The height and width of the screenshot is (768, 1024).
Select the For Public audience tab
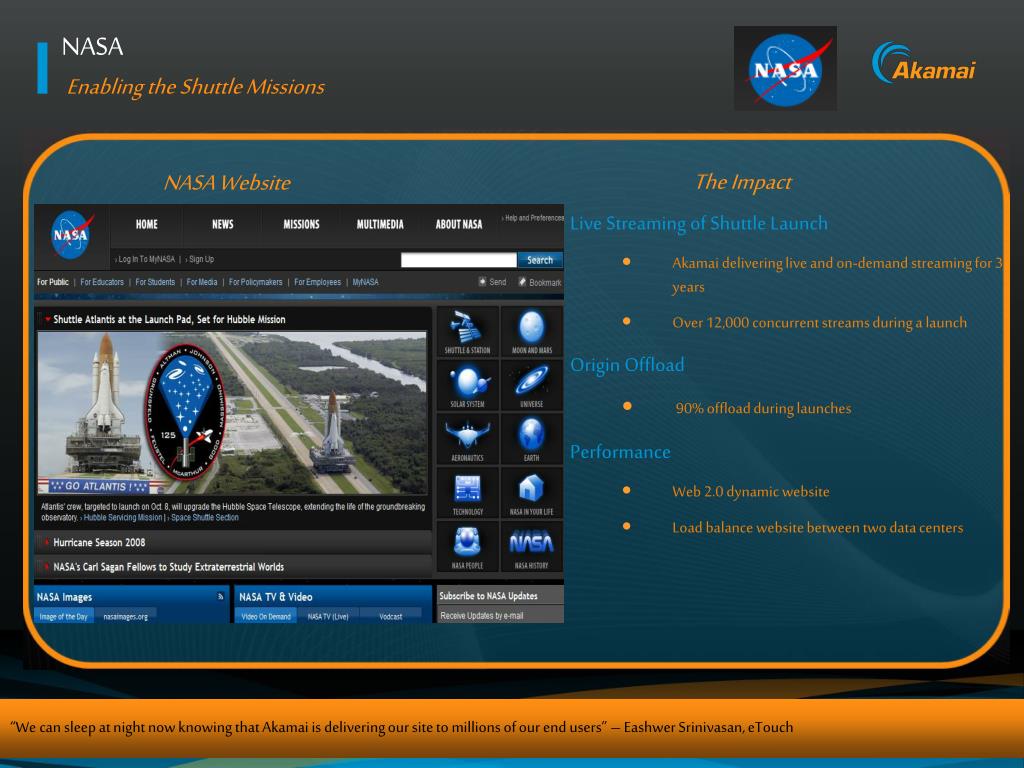click(52, 282)
